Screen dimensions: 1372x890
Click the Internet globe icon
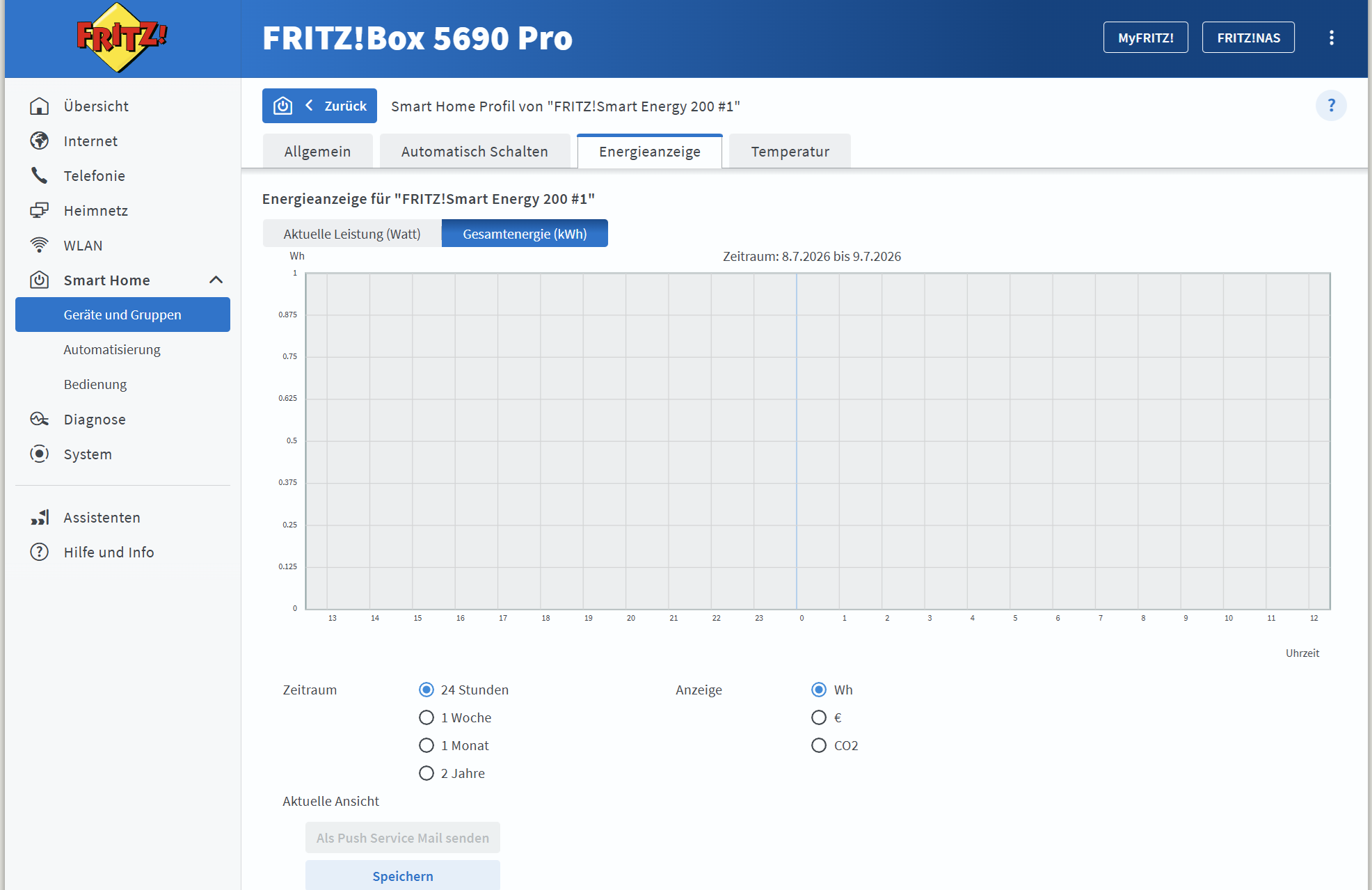pos(40,141)
